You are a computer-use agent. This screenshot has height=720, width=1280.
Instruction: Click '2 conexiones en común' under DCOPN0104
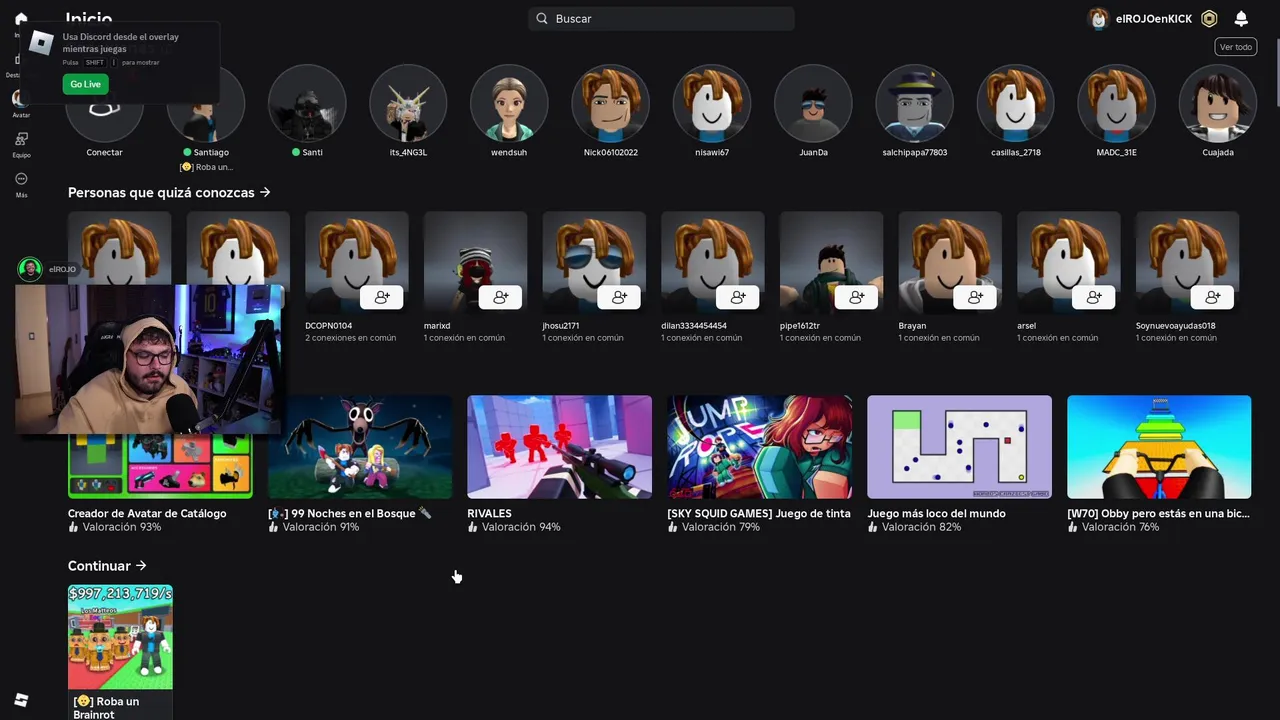350,338
